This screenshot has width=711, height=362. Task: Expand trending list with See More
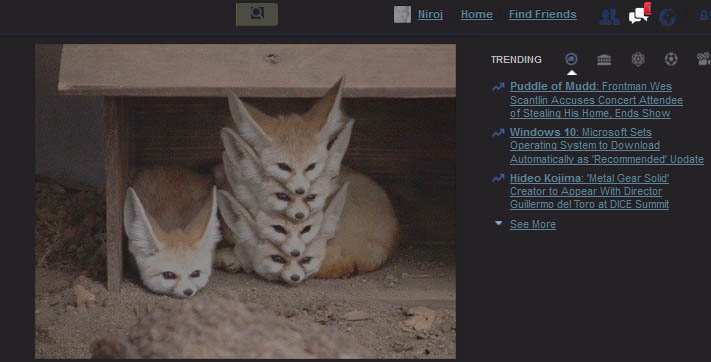pos(533,224)
